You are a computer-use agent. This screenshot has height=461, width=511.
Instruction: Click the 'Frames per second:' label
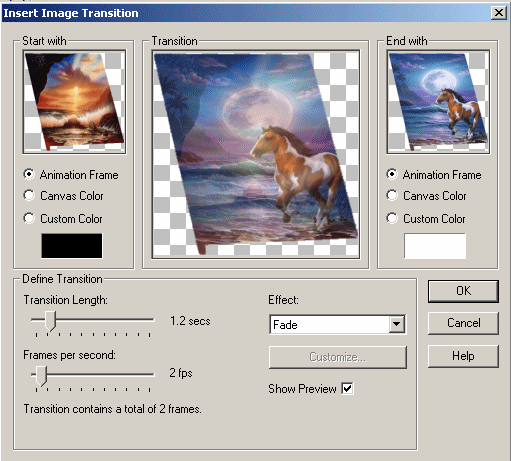click(69, 355)
